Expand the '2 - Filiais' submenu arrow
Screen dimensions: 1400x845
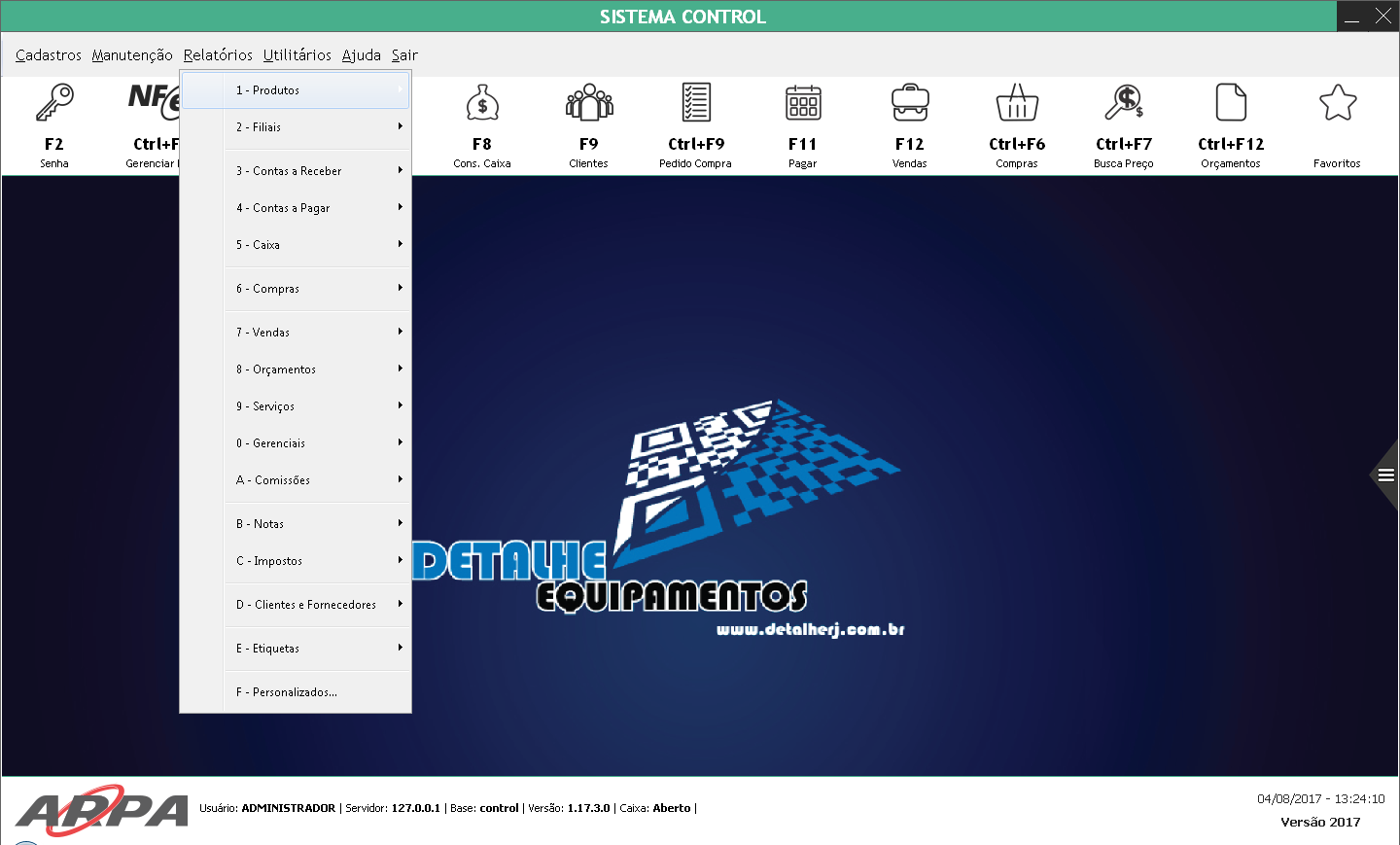[400, 126]
